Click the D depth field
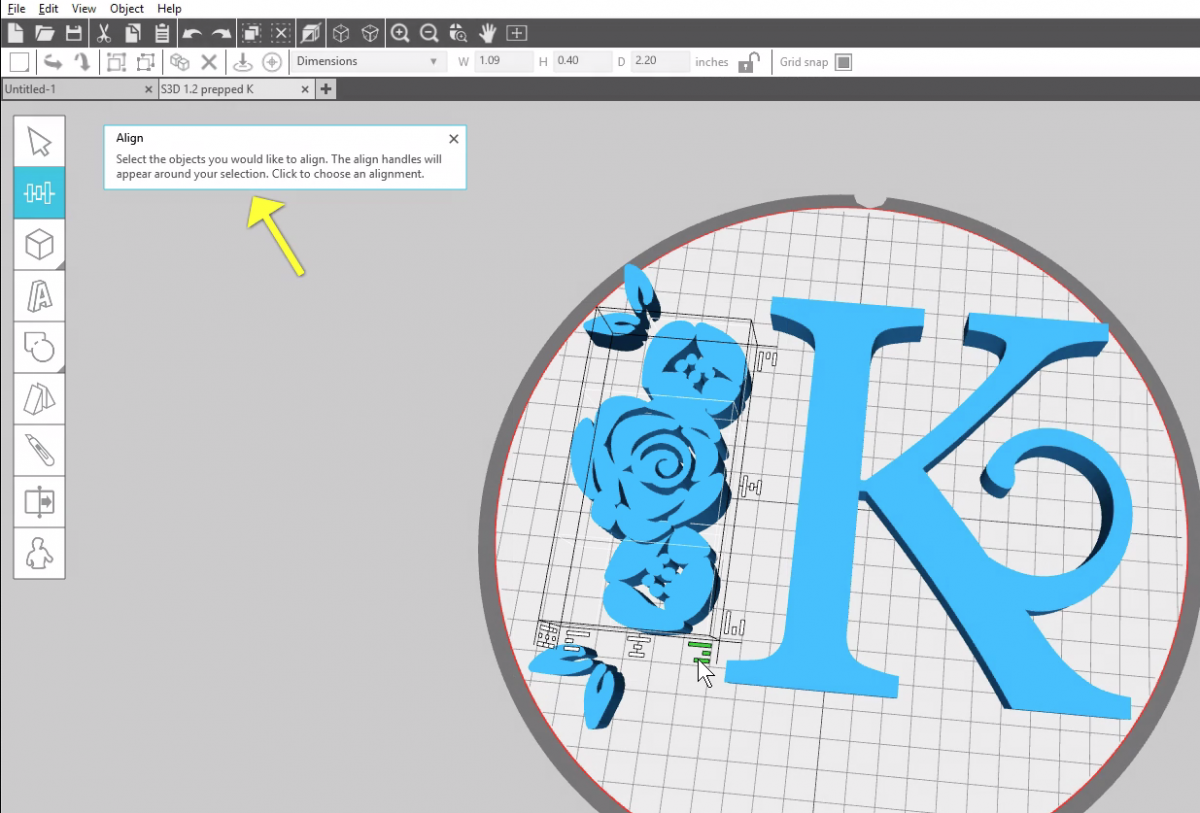Image resolution: width=1200 pixels, height=813 pixels. [x=660, y=62]
